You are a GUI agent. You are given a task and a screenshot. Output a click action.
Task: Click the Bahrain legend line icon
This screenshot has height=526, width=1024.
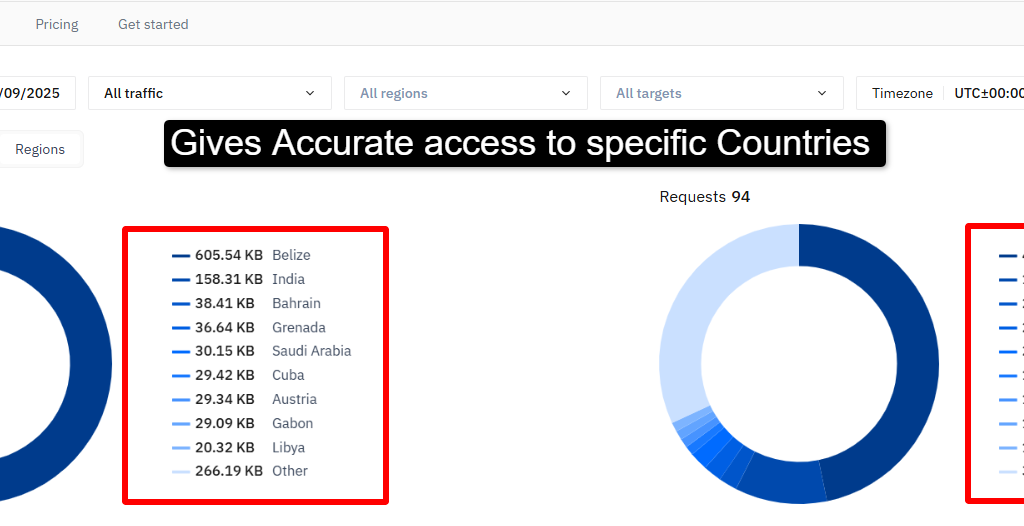point(181,303)
